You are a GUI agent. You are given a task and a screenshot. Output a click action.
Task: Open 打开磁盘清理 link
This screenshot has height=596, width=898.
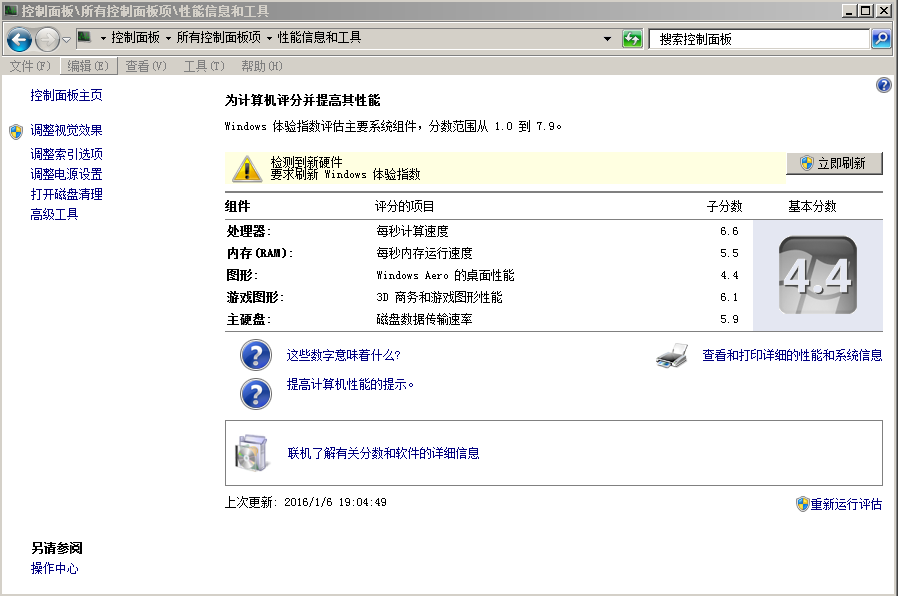coord(66,194)
